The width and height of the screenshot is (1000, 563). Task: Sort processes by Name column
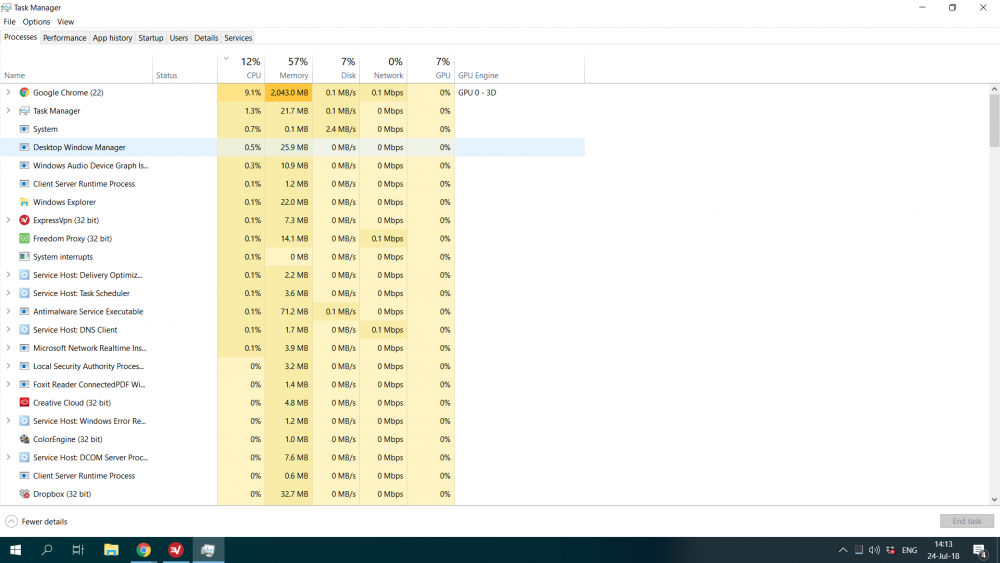(77, 68)
